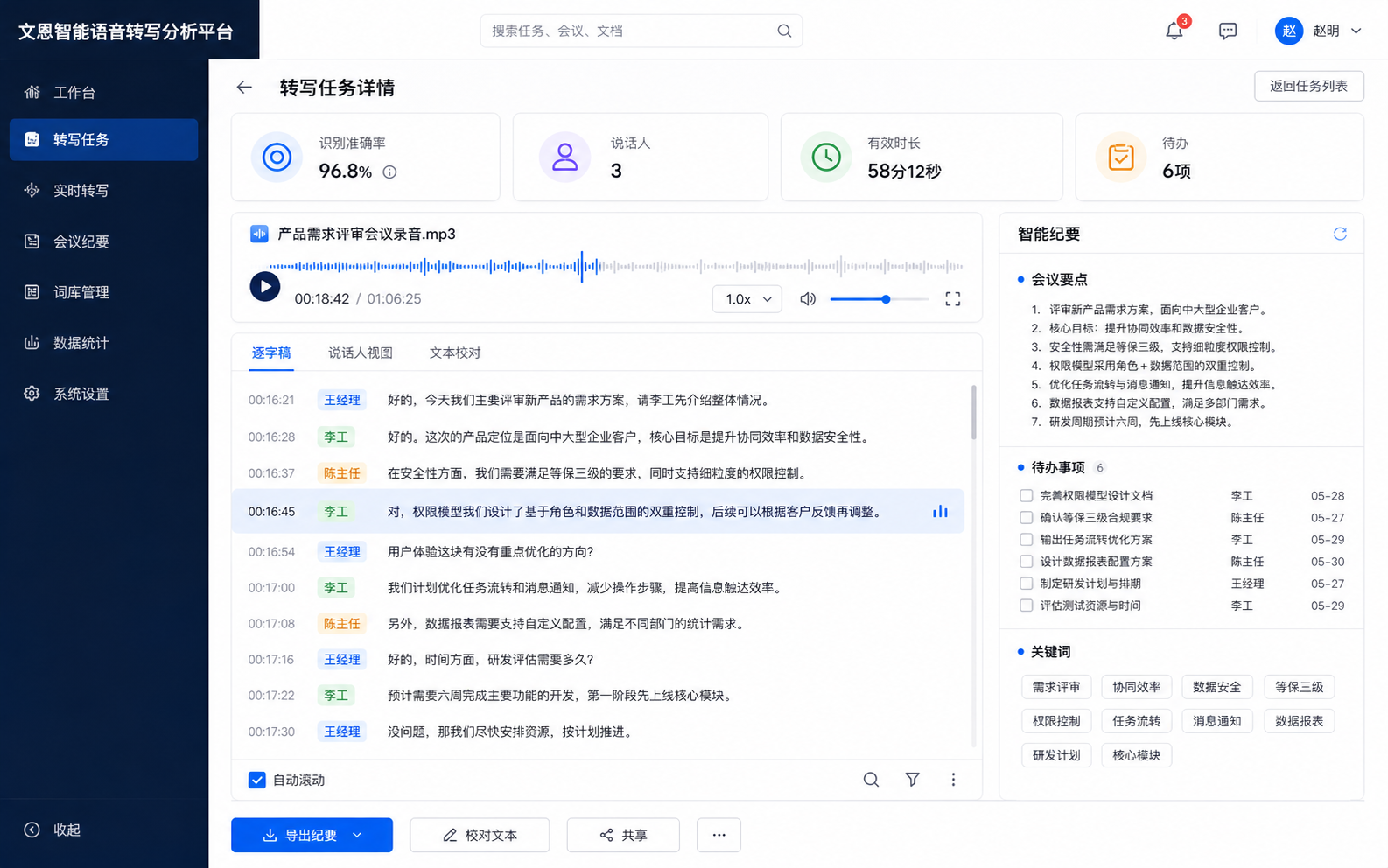
Task: Check the 确认等保三级合规要求 todo
Action: coord(1027,517)
